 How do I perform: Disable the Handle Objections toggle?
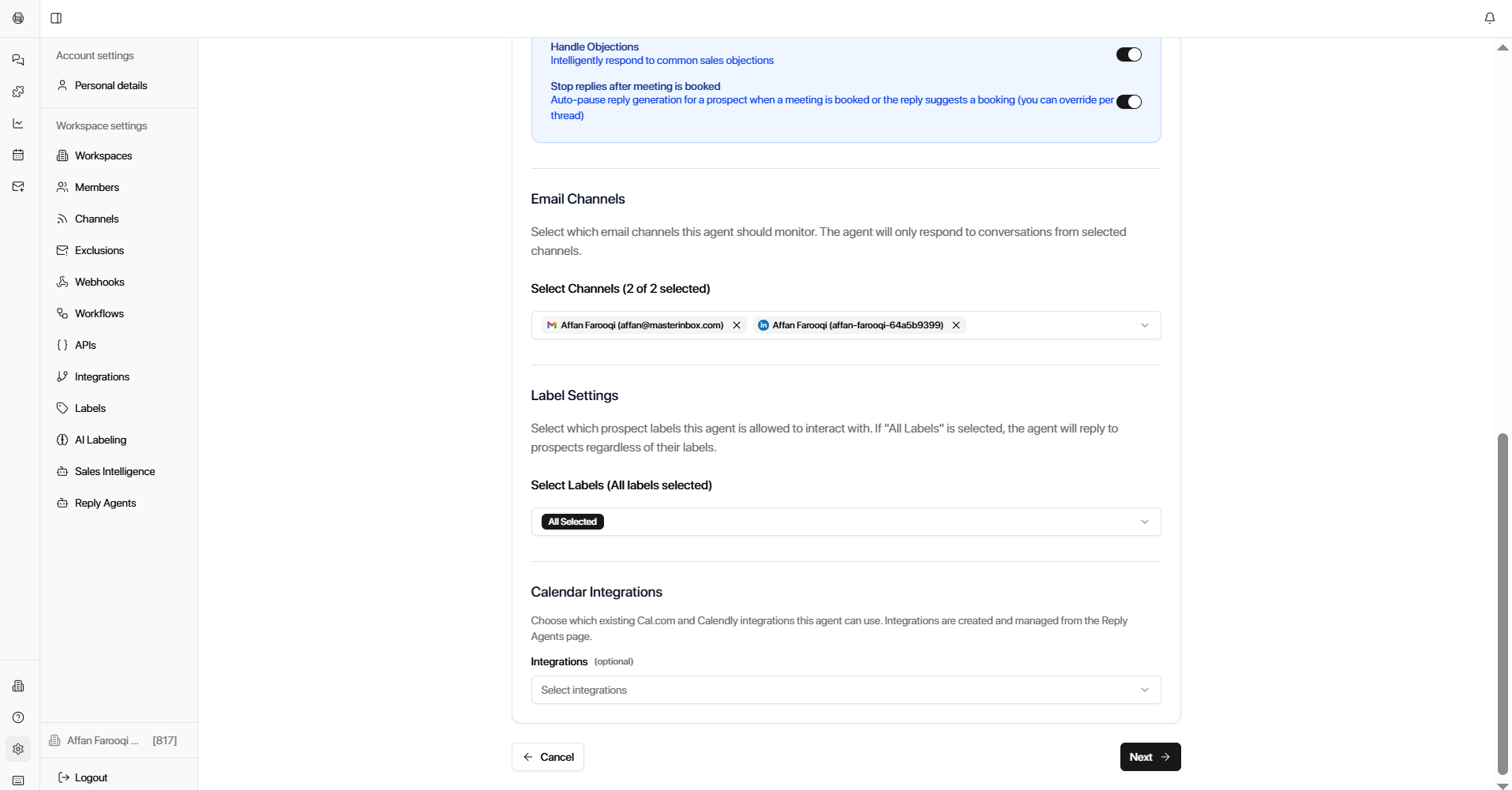click(1128, 54)
